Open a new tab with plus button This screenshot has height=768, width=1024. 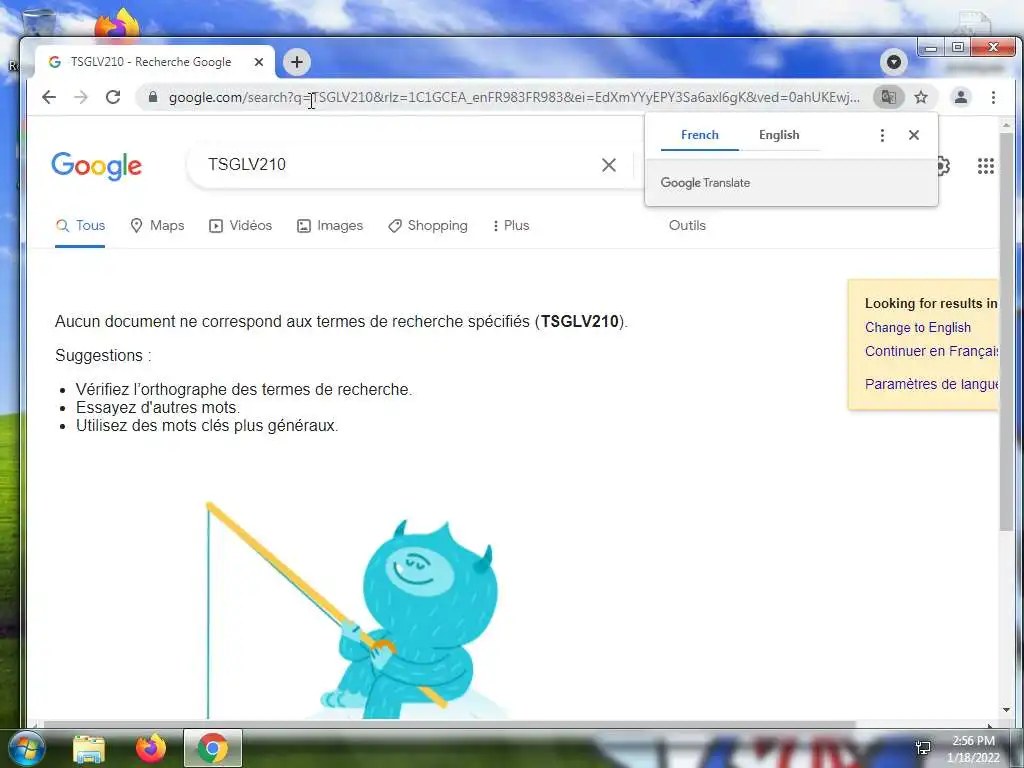tap(297, 62)
